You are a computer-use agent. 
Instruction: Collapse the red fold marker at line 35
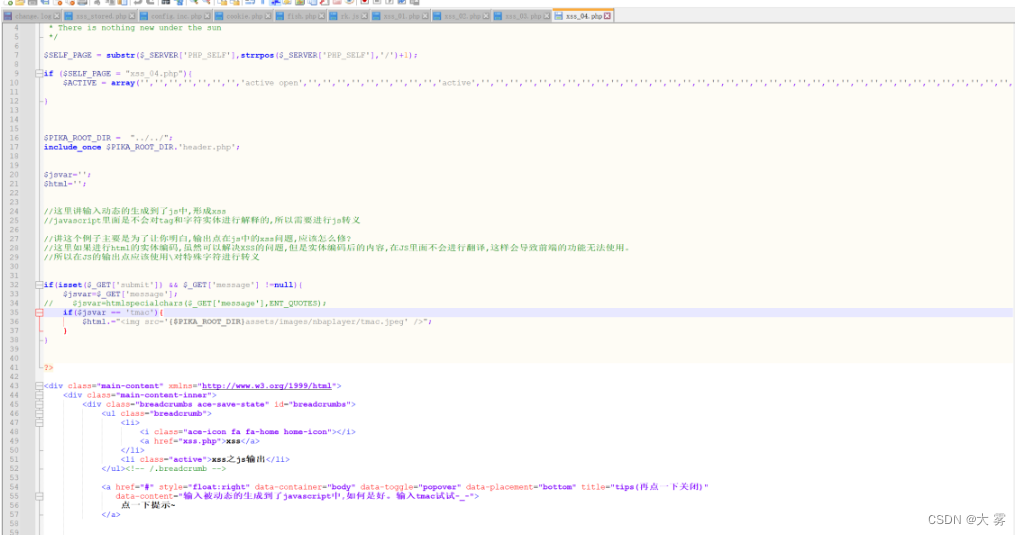(39, 312)
